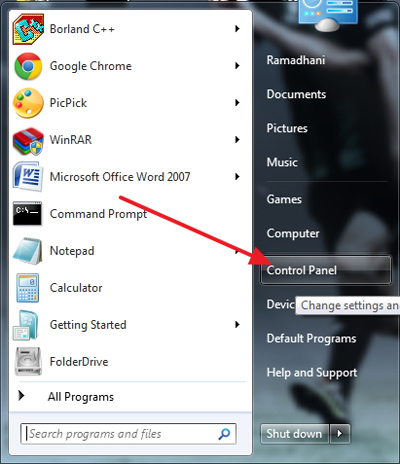Open the Pictures library
Screen dimensions: 400x464
(287, 128)
